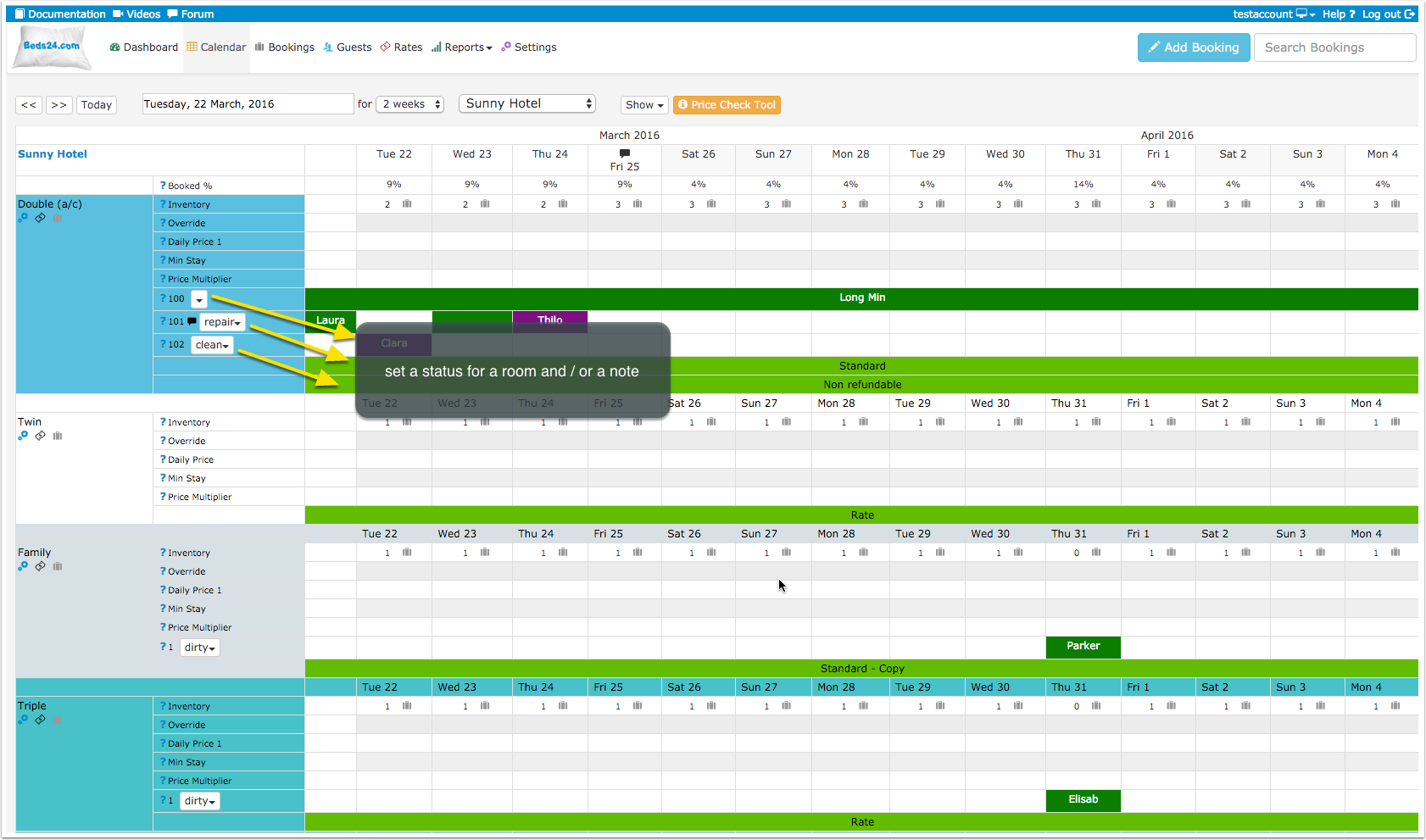Click the Twin room suitcase icon
This screenshot has width=1426, height=840.
[x=58, y=436]
